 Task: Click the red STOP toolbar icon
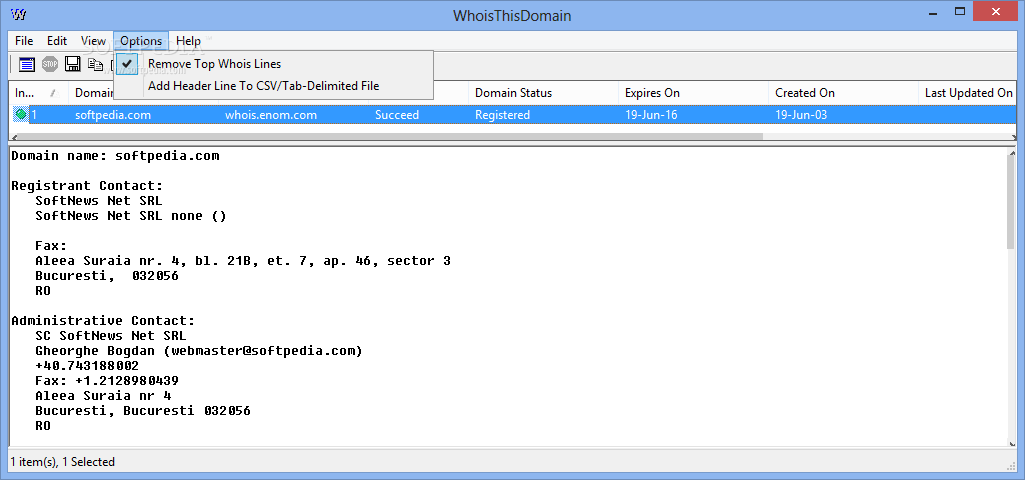[50, 64]
